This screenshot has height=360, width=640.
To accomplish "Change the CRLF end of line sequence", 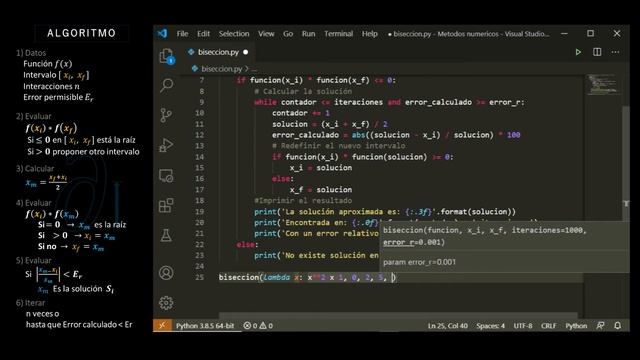I will coord(549,326).
